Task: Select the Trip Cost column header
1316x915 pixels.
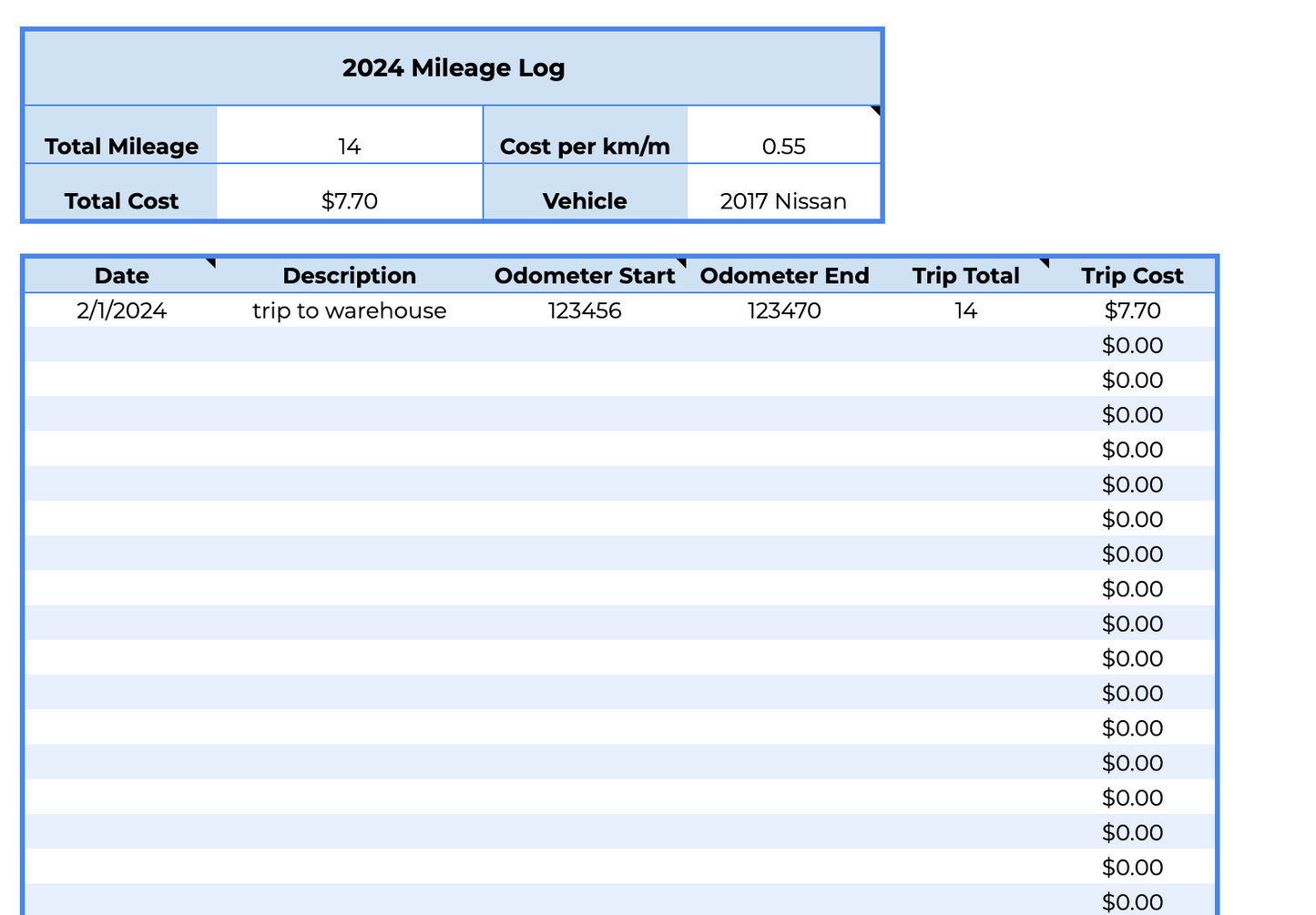Action: point(1132,276)
